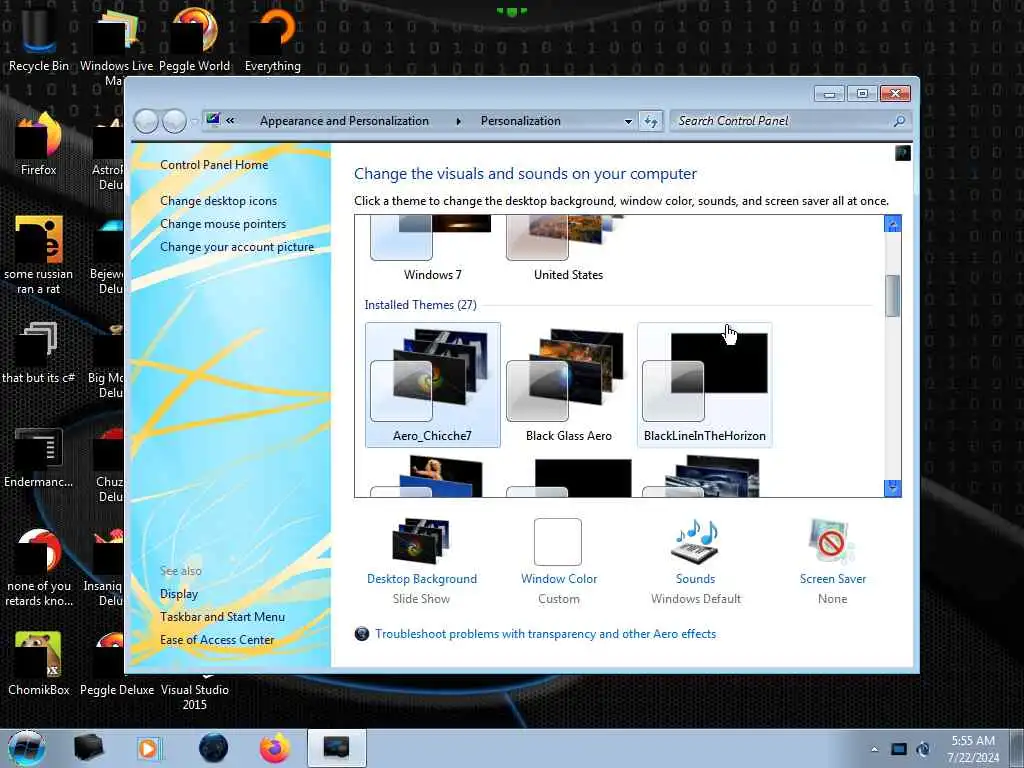
Task: Show hidden system tray icons
Action: click(x=874, y=749)
